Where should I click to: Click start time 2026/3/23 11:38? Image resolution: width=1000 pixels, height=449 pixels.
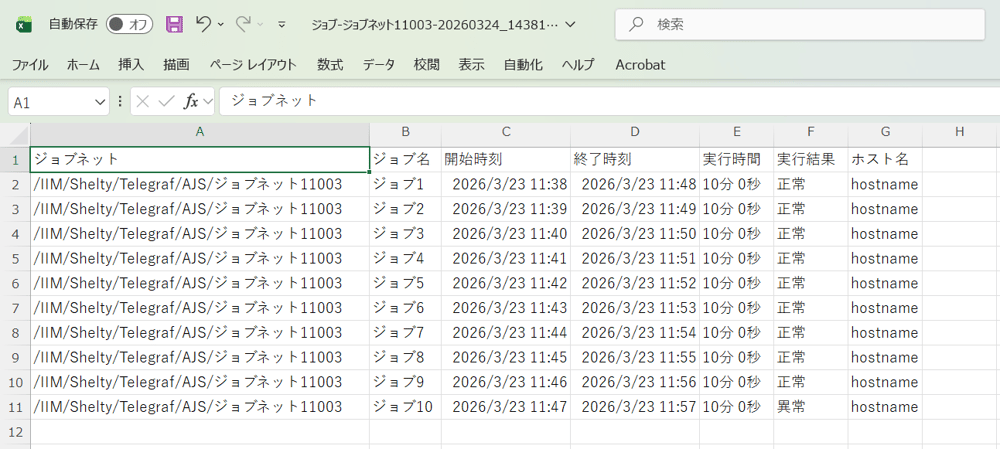point(506,184)
